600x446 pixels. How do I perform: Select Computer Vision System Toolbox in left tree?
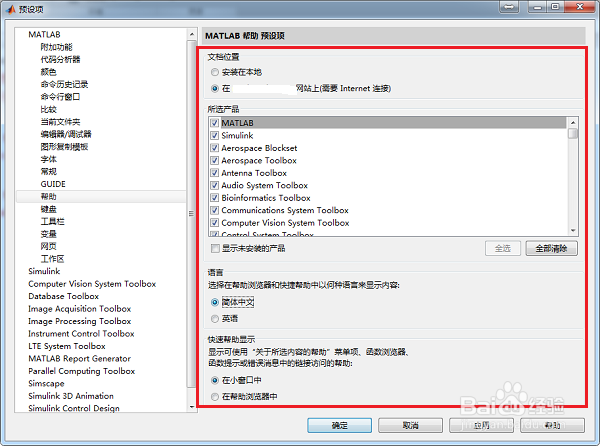coord(92,284)
